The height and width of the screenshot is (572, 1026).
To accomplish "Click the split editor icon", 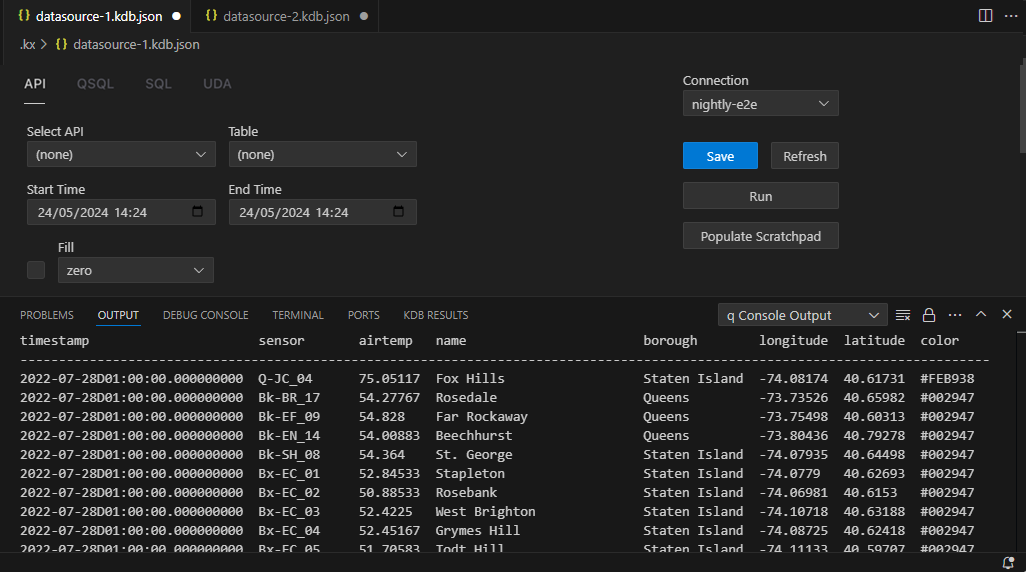I will point(985,16).
